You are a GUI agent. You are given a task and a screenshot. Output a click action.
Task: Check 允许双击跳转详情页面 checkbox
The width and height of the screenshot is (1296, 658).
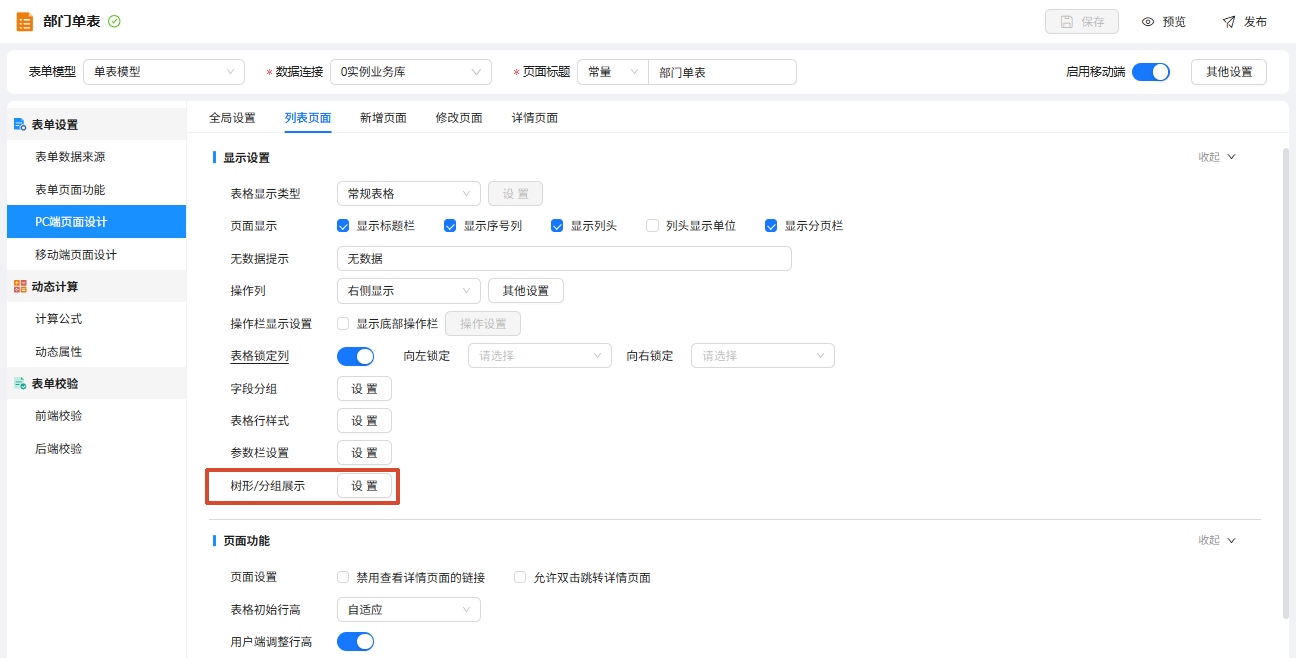point(520,578)
